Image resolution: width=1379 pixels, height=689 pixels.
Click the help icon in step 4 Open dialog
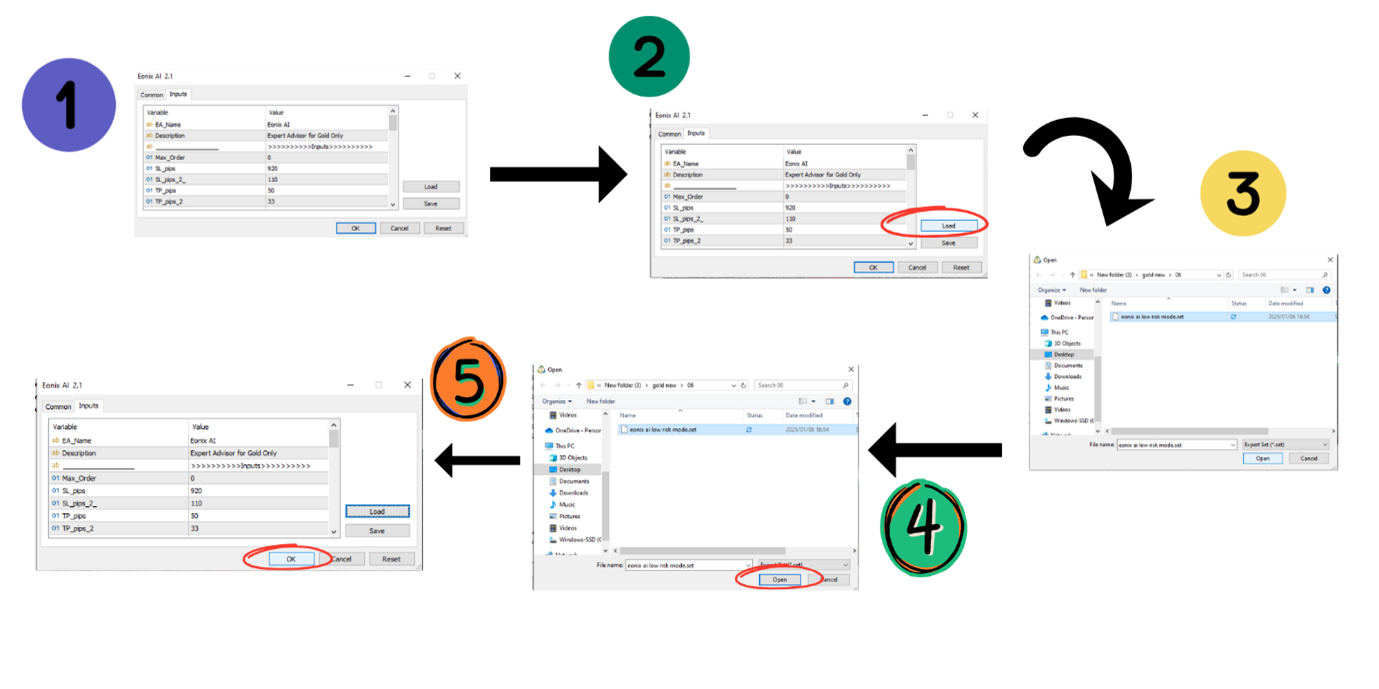click(847, 401)
